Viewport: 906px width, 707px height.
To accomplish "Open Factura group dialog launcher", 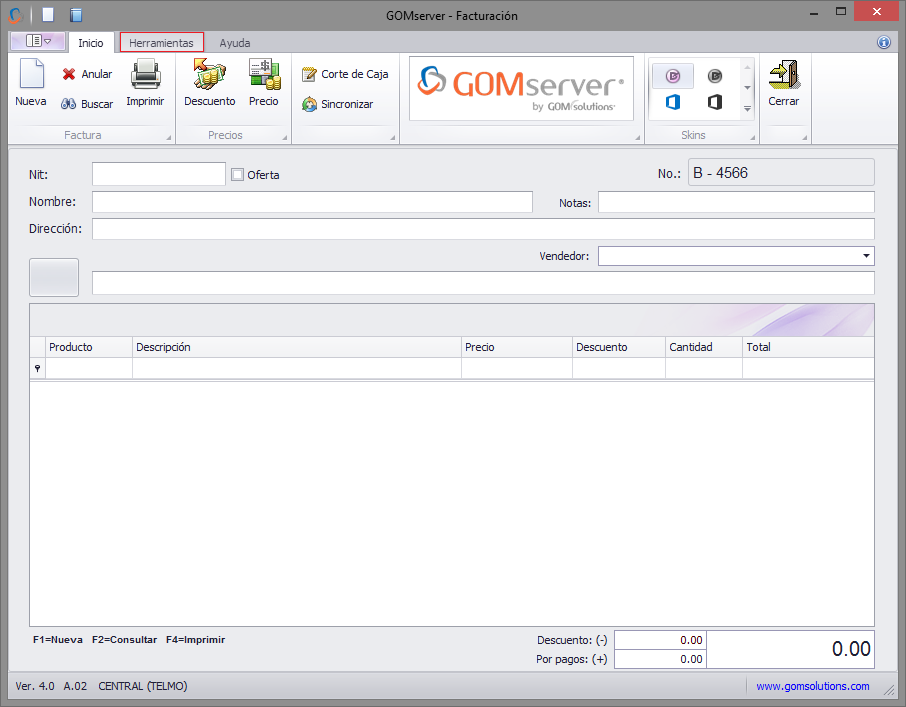I will (x=169, y=137).
